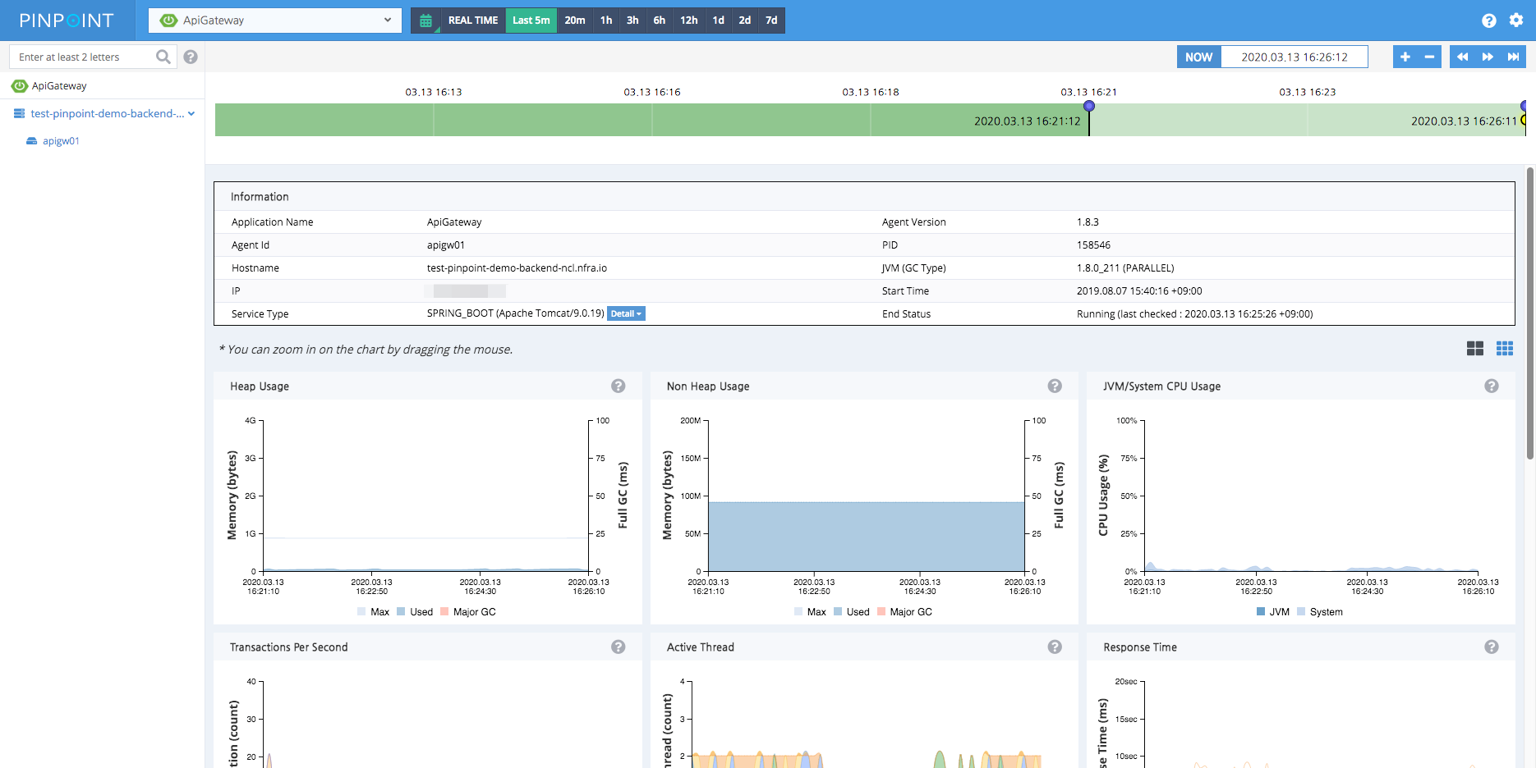The height and width of the screenshot is (768, 1536).
Task: Click the NOW button
Action: (x=1199, y=57)
